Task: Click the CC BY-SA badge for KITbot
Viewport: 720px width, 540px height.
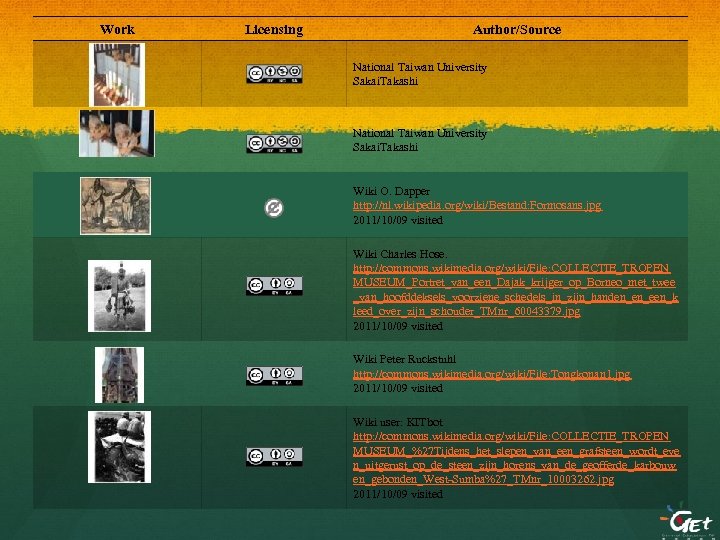Action: (274, 456)
